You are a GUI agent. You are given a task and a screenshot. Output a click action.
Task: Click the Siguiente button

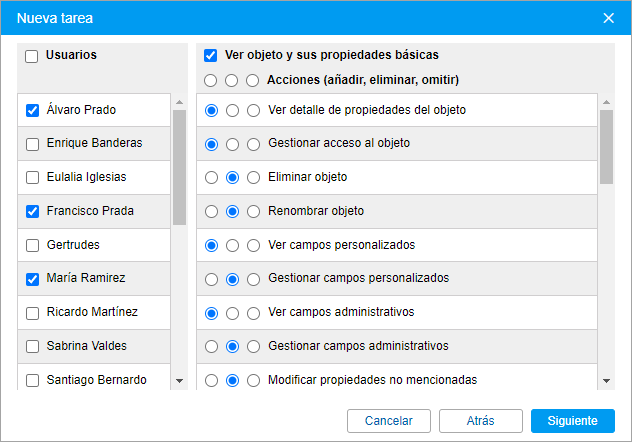(573, 421)
